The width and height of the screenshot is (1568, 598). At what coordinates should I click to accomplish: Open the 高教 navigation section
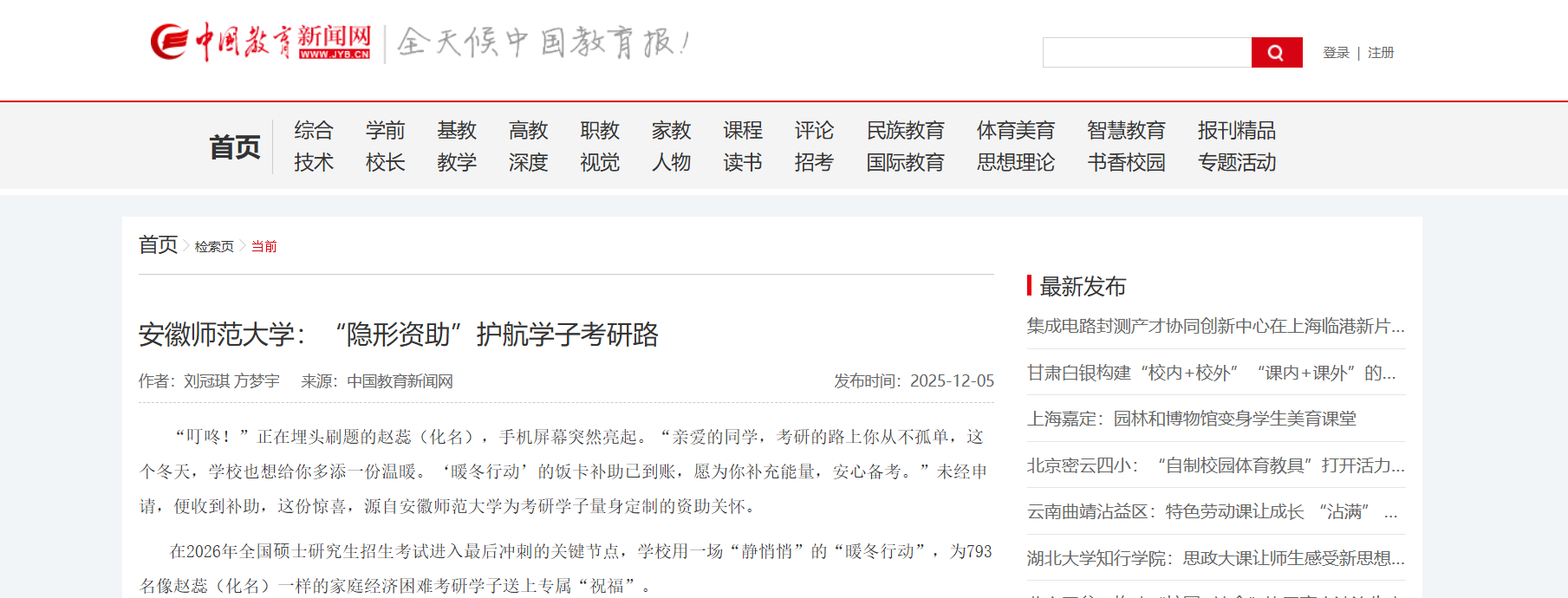coord(528,131)
